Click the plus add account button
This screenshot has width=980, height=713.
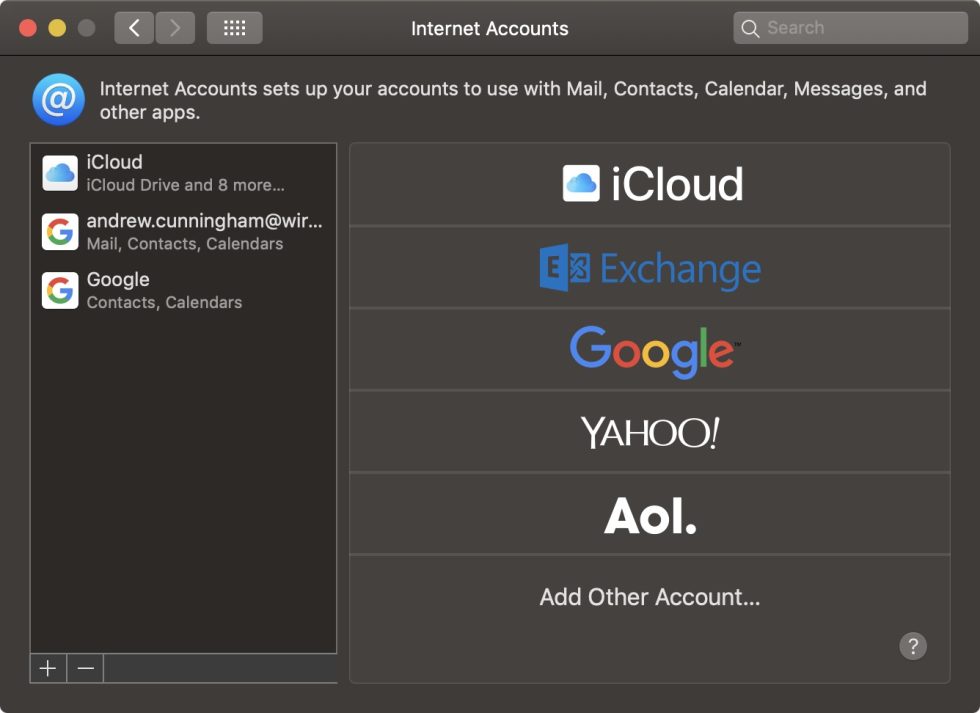pyautogui.click(x=48, y=668)
